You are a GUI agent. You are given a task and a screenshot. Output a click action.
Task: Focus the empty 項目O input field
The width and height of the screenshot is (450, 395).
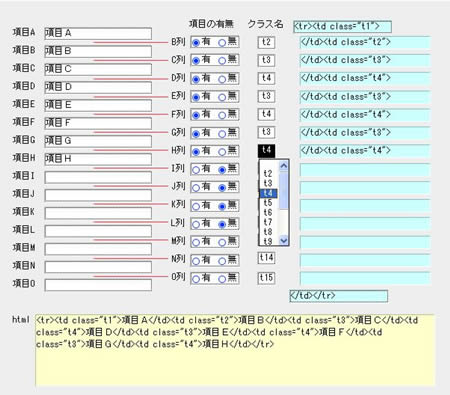(98, 285)
